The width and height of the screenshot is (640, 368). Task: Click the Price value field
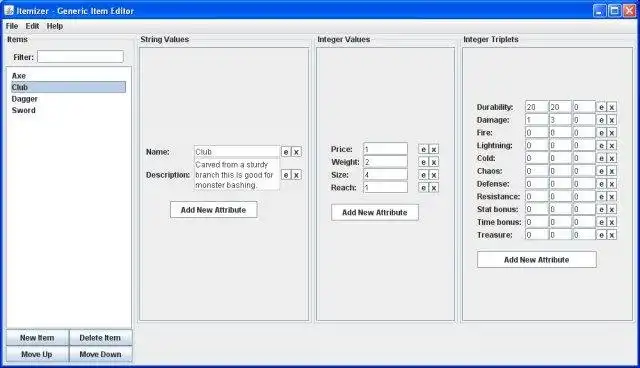tap(385, 149)
